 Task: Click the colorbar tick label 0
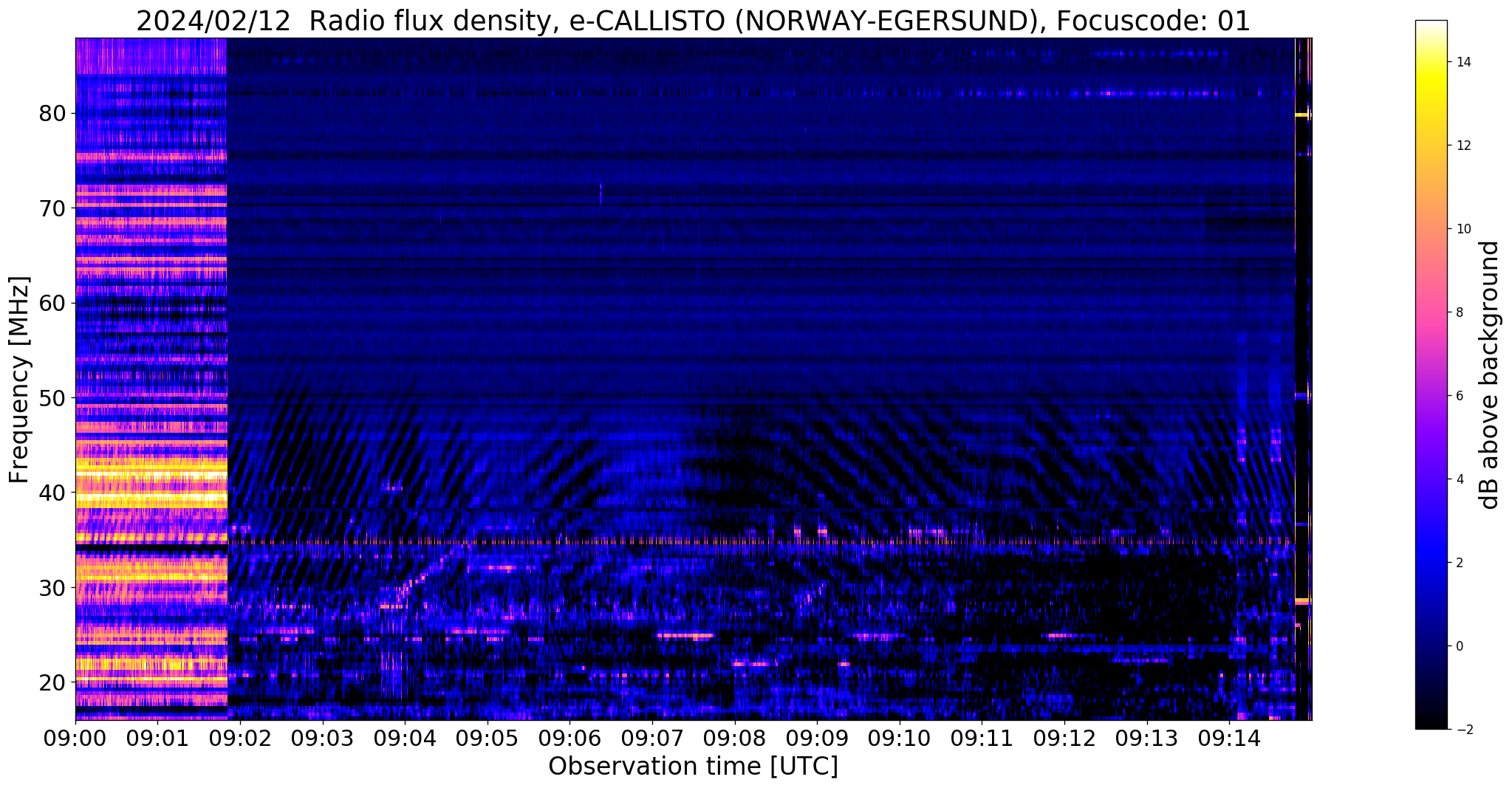1459,646
